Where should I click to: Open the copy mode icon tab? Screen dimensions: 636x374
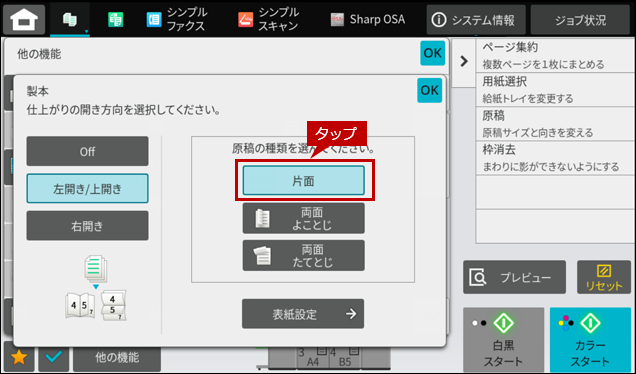tap(70, 19)
